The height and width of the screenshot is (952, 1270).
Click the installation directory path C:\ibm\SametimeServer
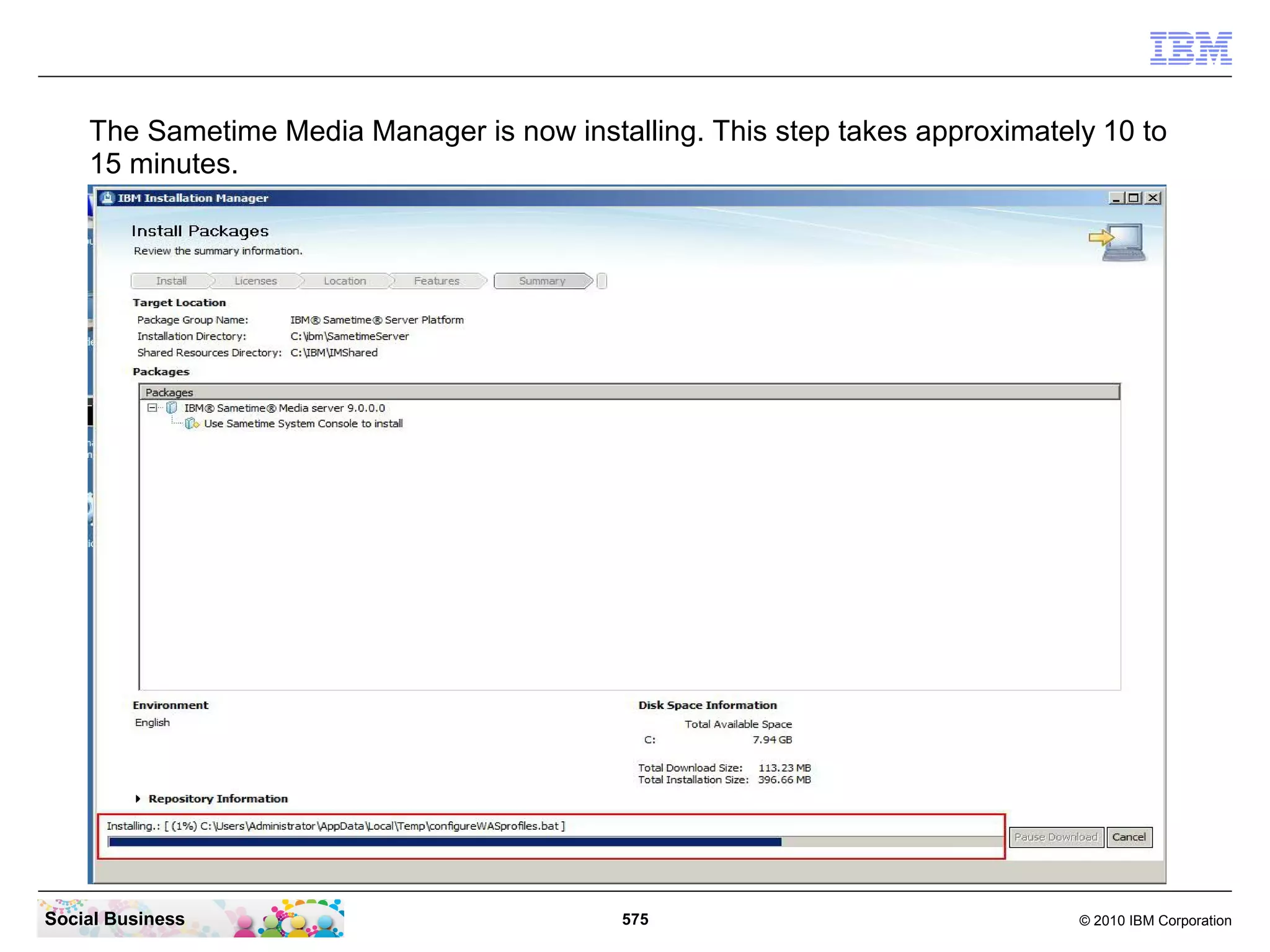point(350,336)
